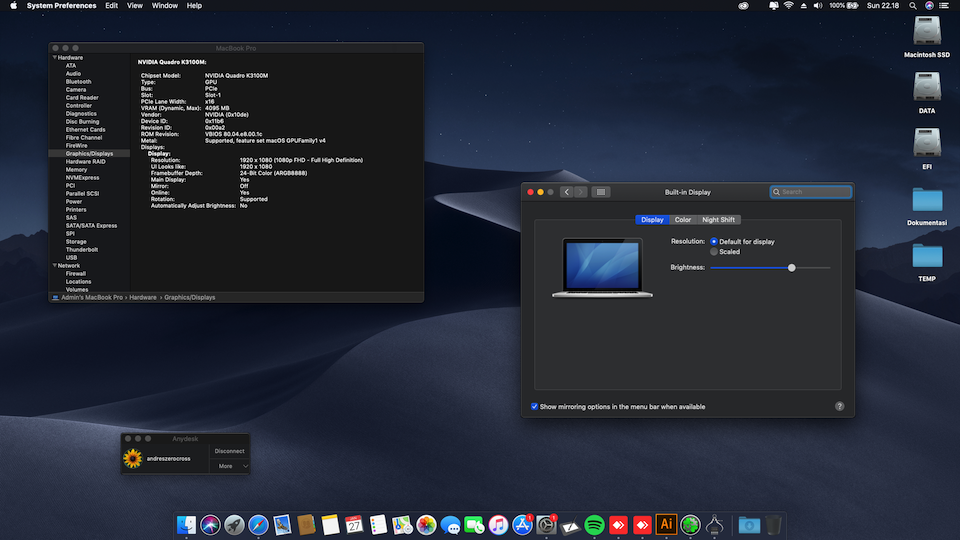Viewport: 960px width, 540px height.
Task: Open Downloads folder in Dock
Action: (749, 525)
